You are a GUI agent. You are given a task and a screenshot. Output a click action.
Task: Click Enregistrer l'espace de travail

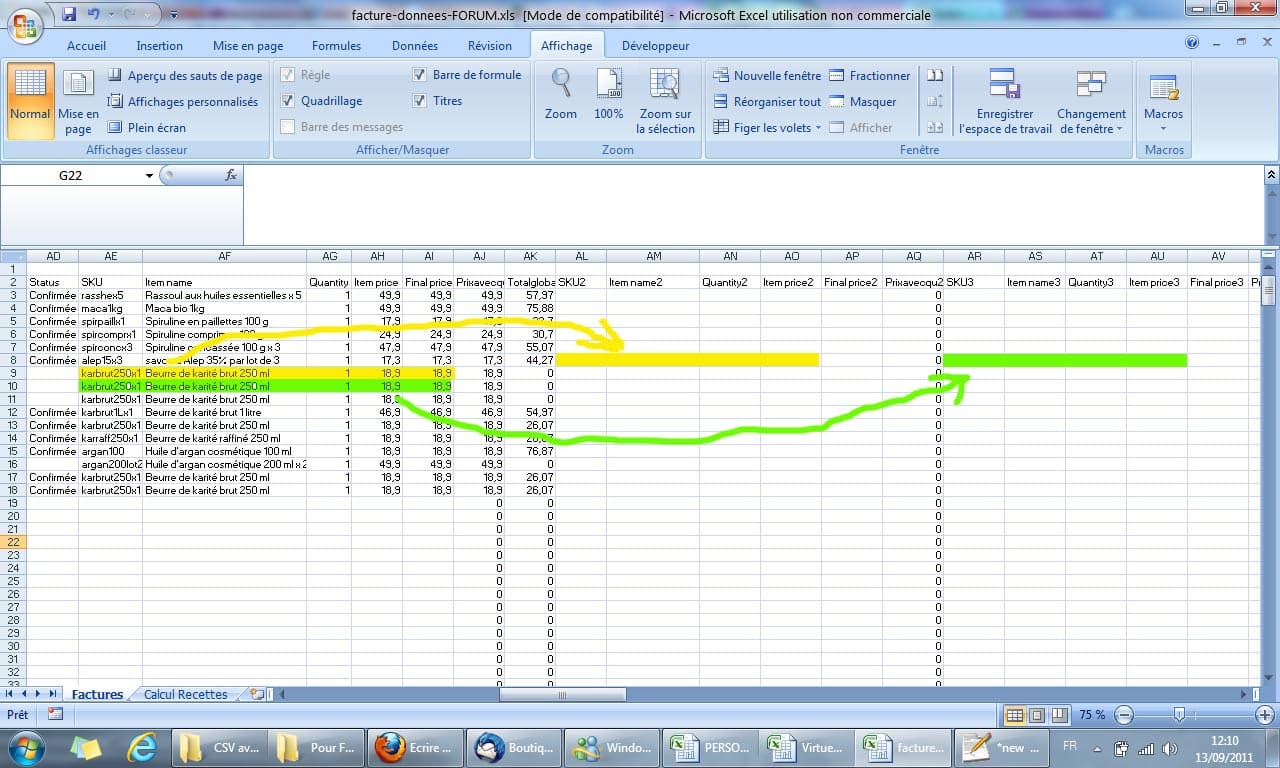click(1004, 102)
